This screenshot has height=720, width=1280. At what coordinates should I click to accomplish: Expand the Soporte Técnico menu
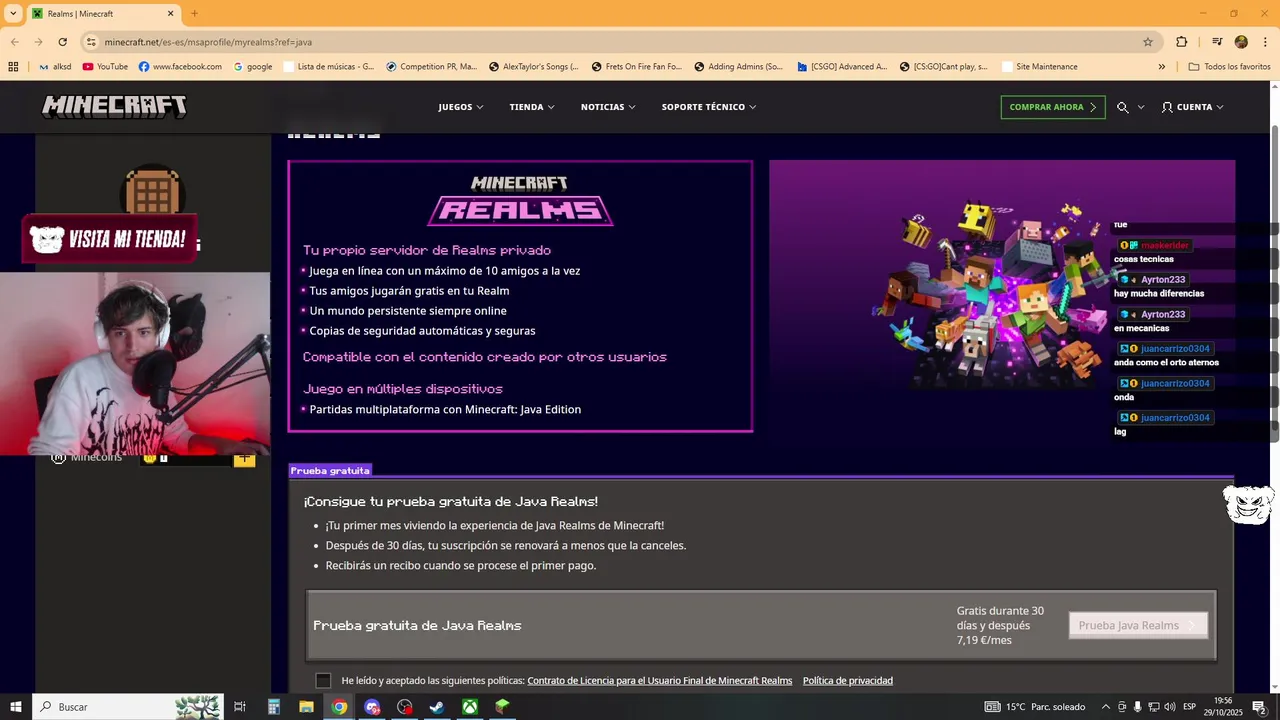[709, 107]
